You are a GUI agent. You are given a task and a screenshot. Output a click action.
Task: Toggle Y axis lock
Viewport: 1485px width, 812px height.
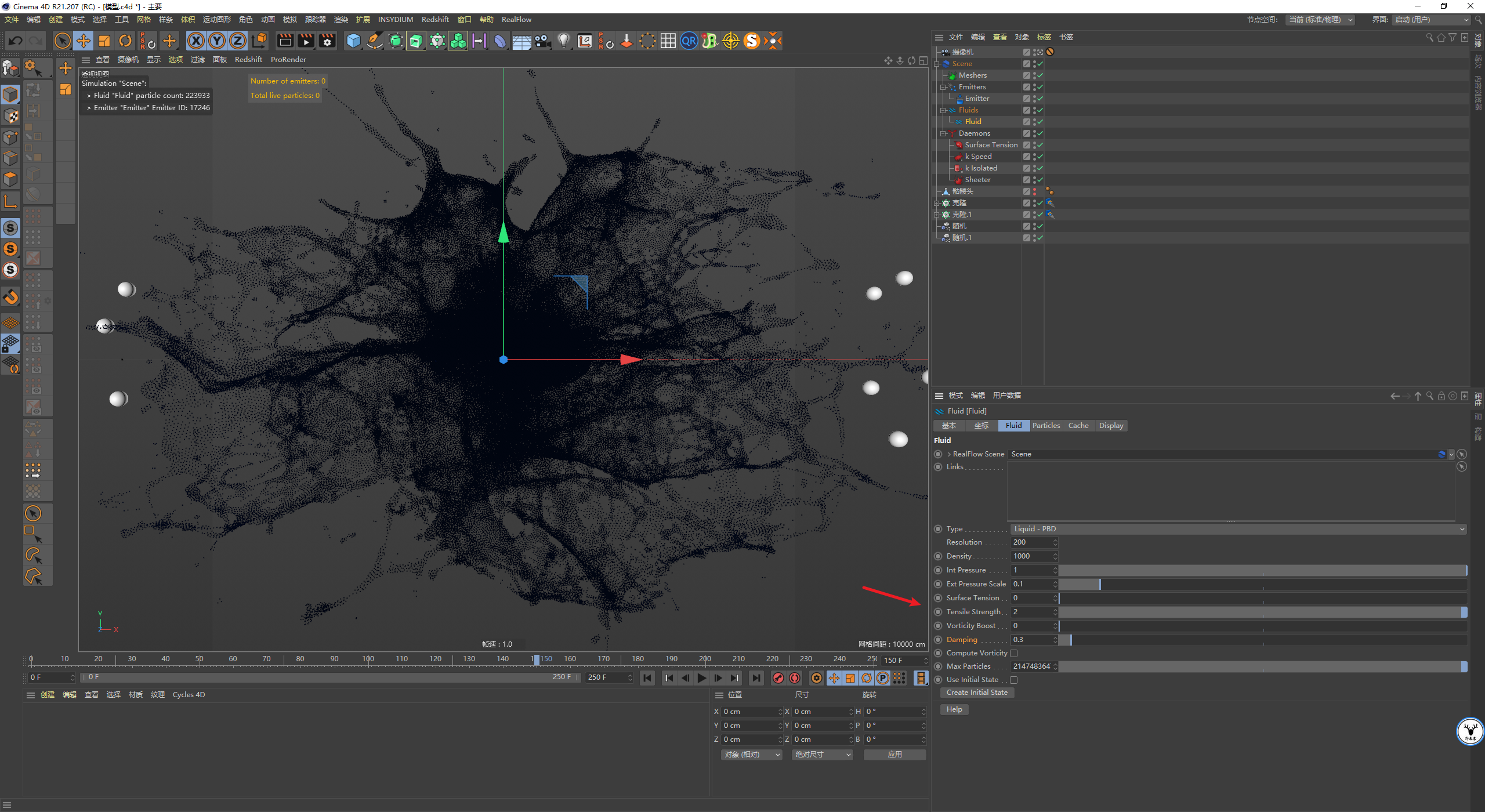[x=217, y=41]
